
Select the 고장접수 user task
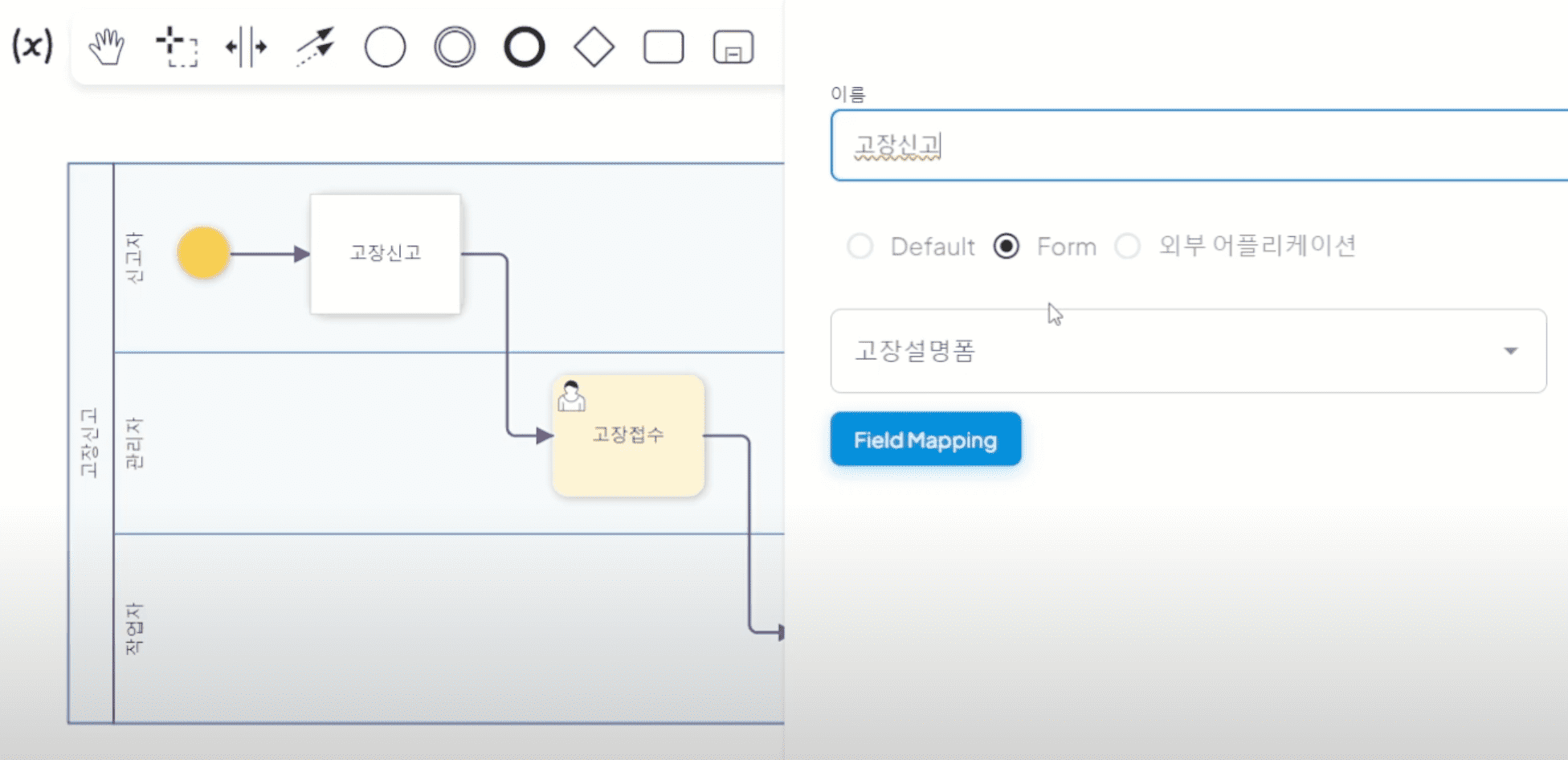pos(628,435)
